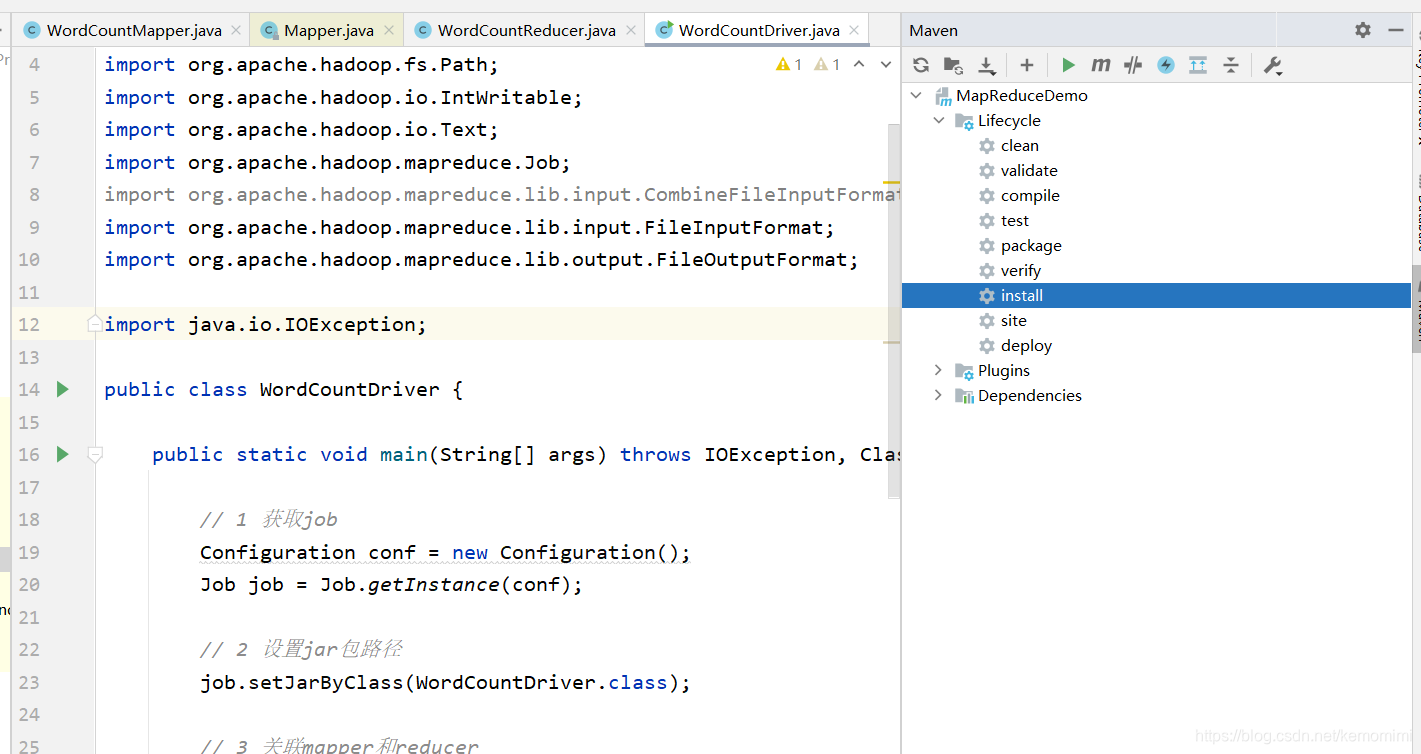Add a Maven project with plus icon
The height and width of the screenshot is (754, 1421).
1027,65
